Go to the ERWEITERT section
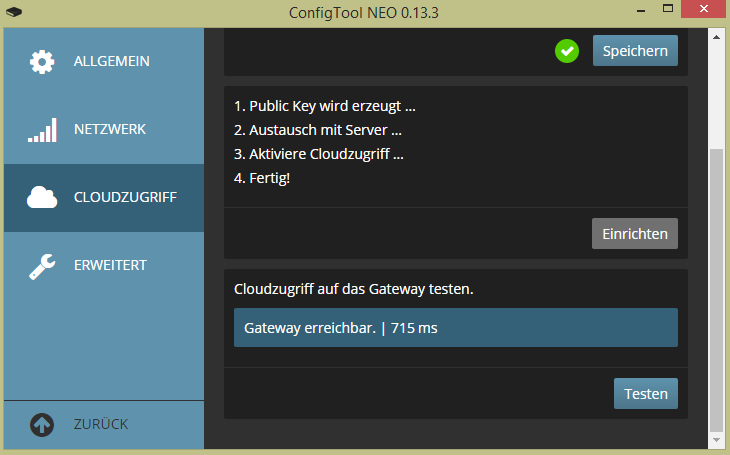The image size is (730, 455). click(110, 265)
